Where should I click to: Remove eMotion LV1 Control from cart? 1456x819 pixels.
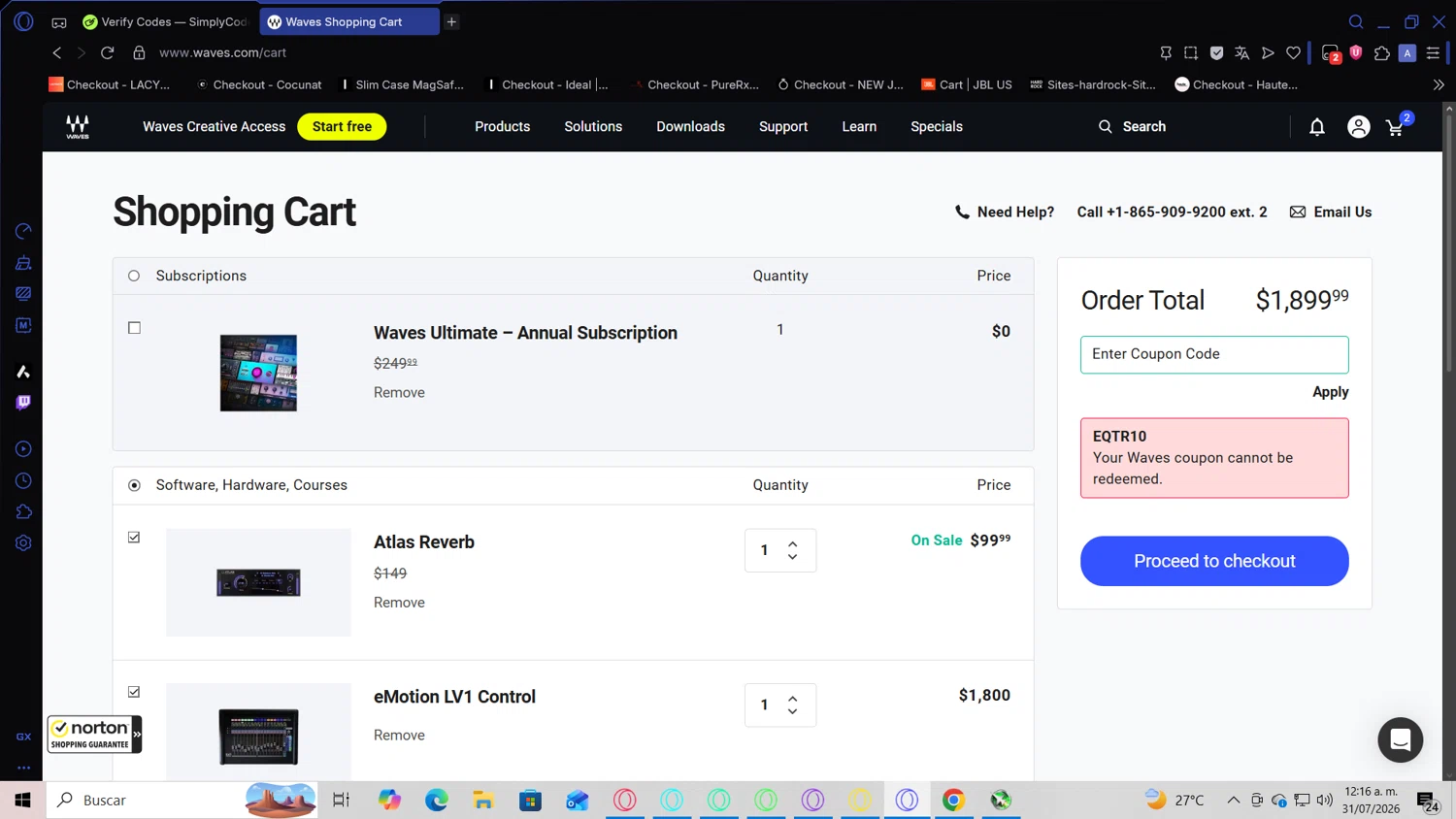[399, 736]
